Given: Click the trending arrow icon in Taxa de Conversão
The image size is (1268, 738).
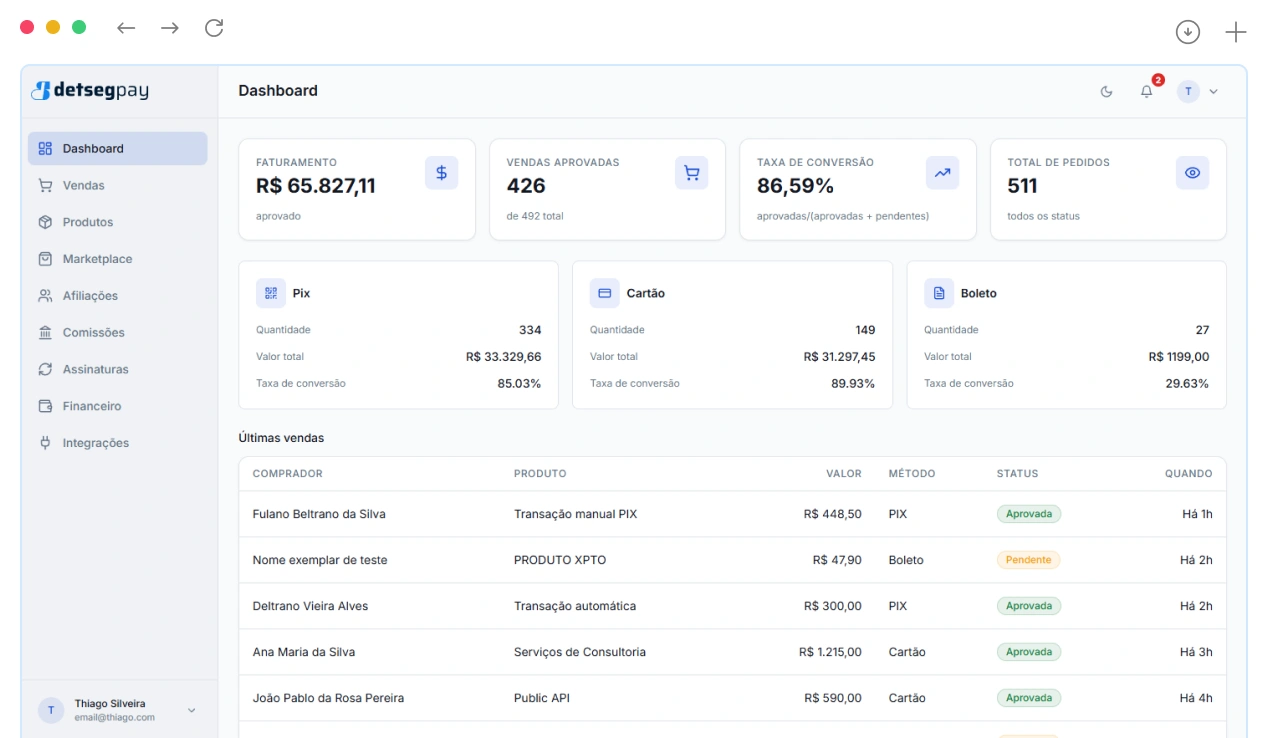Looking at the screenshot, I should click(x=942, y=172).
